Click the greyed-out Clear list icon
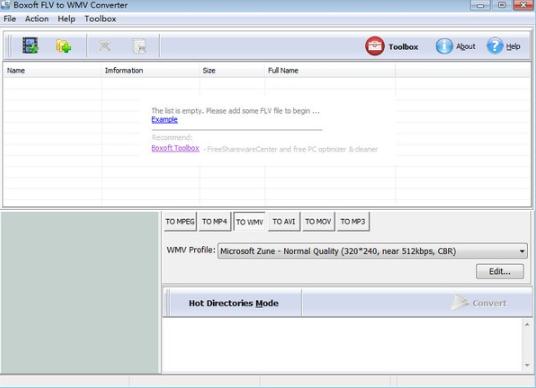Image resolution: width=536 pixels, height=388 pixels. pyautogui.click(x=139, y=46)
